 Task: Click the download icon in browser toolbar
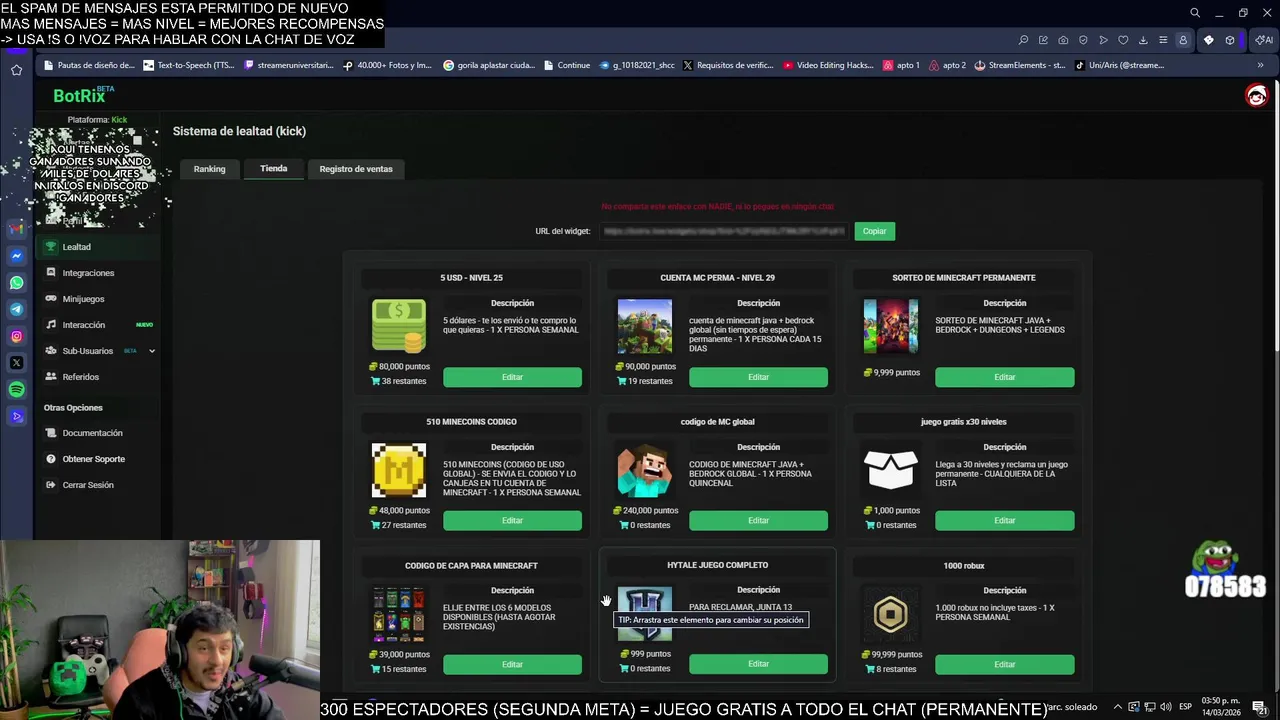click(x=1143, y=40)
